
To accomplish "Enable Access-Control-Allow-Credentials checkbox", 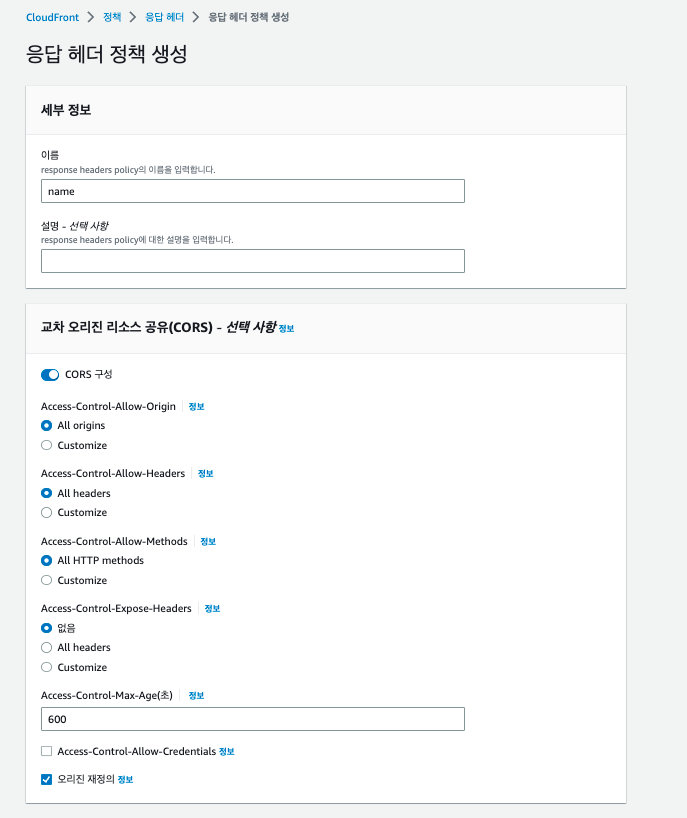I will [46, 751].
